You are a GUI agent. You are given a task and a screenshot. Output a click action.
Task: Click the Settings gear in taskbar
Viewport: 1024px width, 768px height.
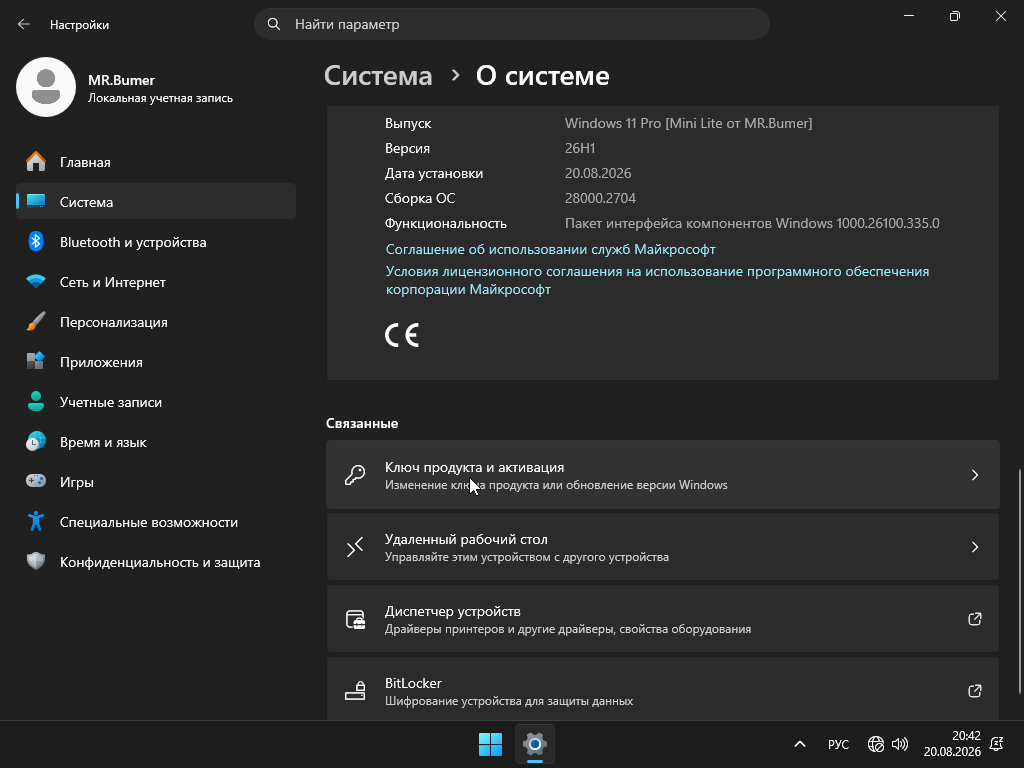535,744
